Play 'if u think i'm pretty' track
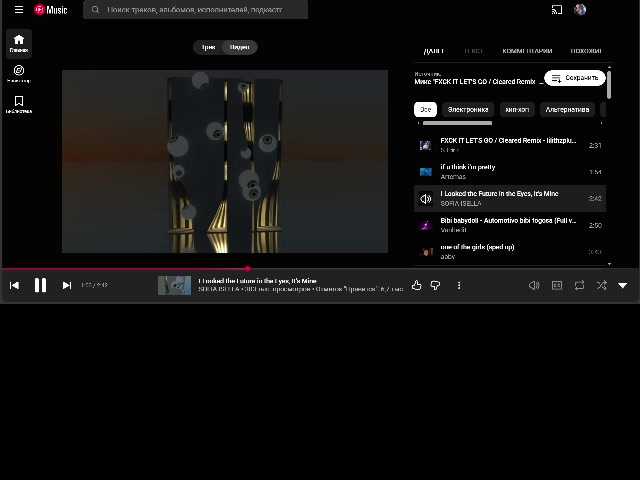This screenshot has height=480, width=640. point(510,171)
